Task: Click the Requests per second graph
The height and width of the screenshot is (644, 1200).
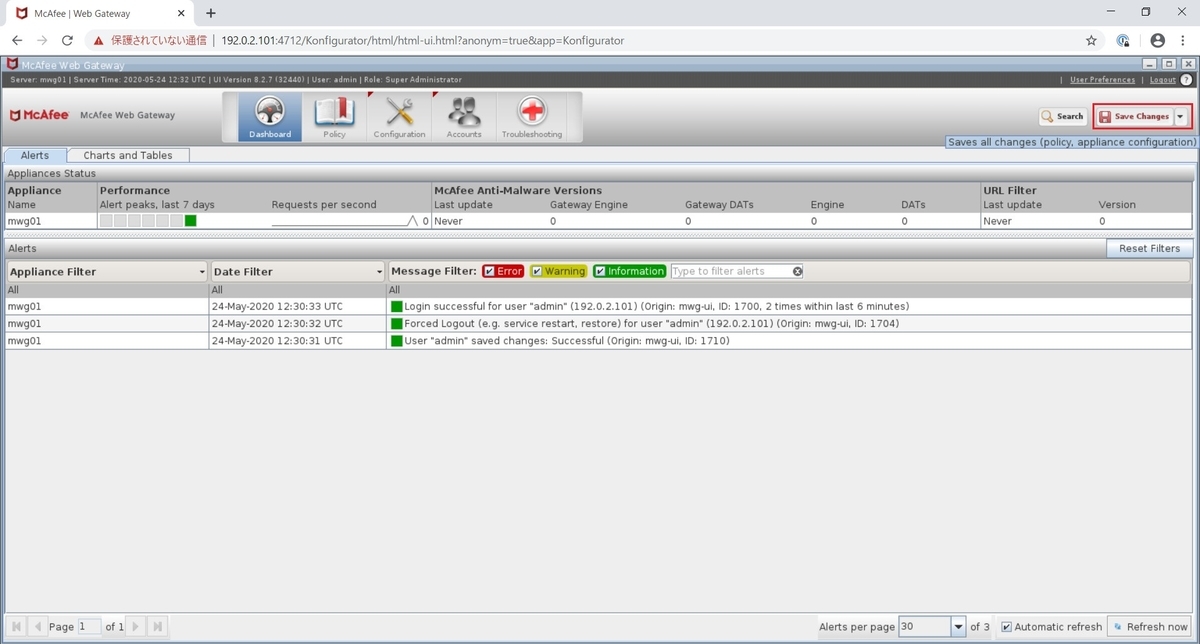Action: pos(345,221)
